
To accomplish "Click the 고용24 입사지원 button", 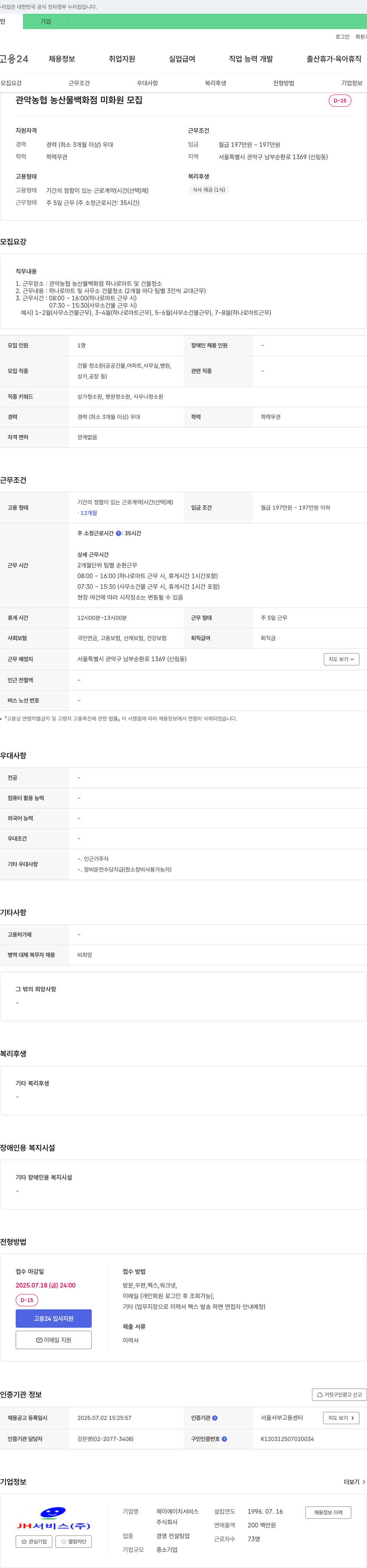I will (x=54, y=1319).
